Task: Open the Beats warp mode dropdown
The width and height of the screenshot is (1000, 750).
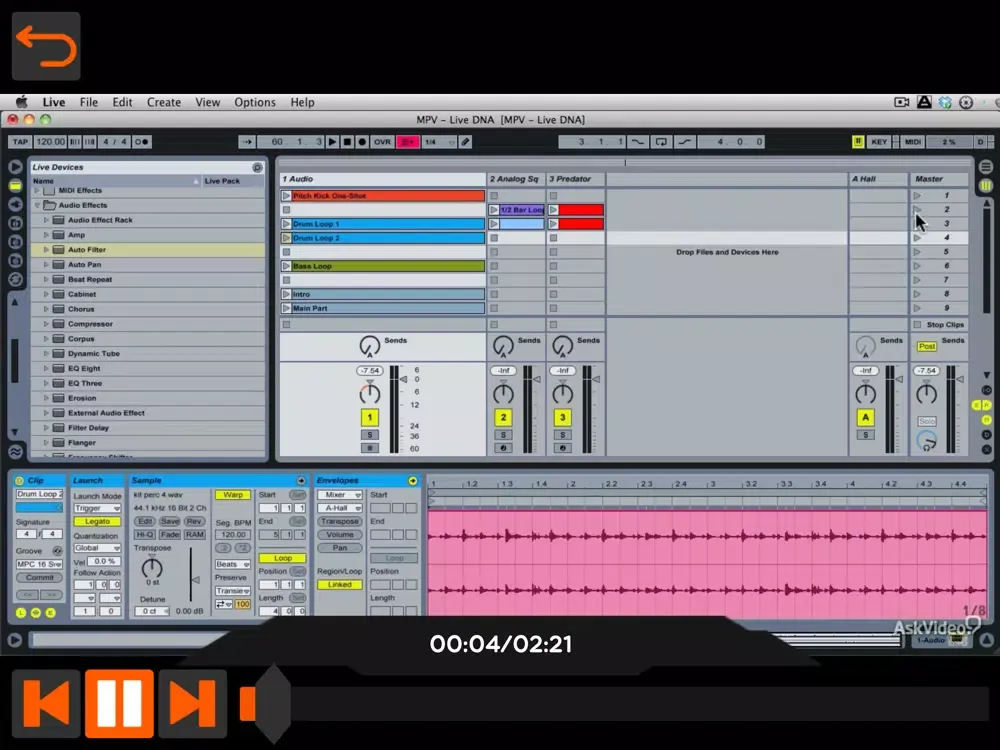Action: 233,564
